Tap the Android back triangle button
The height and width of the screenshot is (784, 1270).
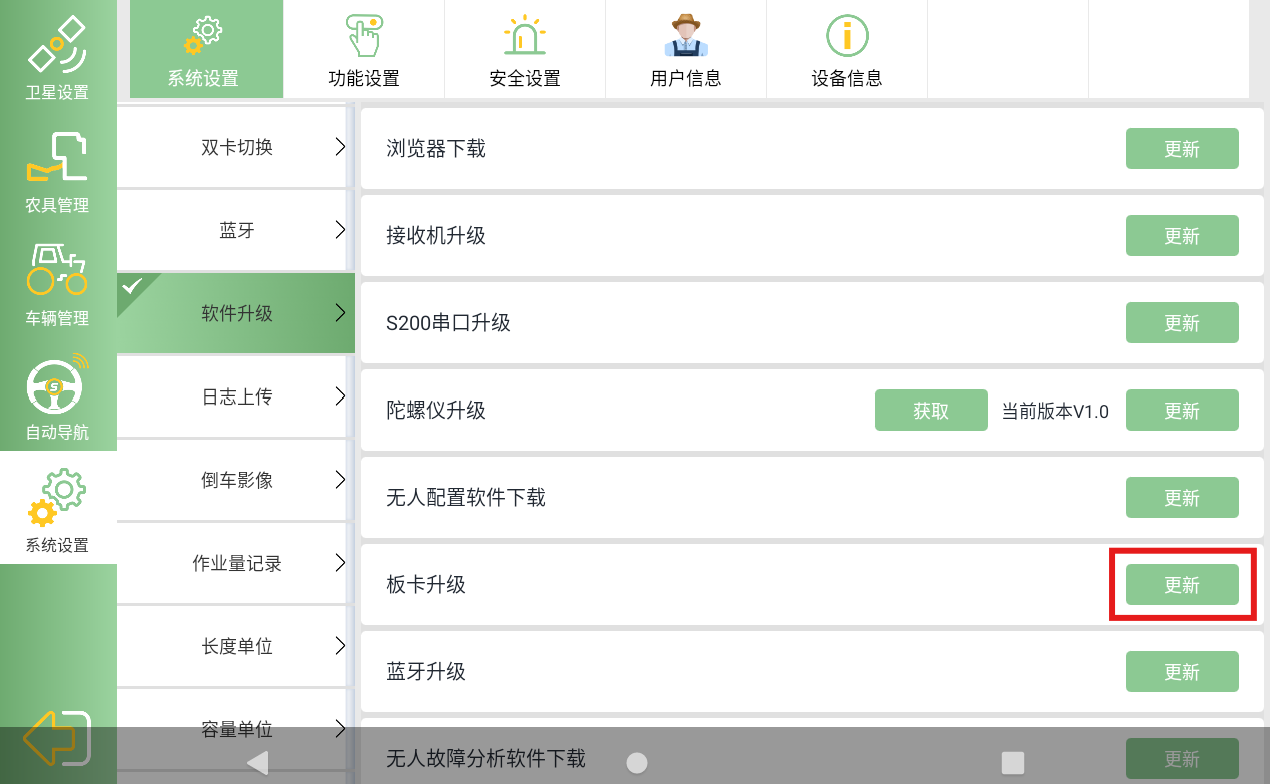coord(257,763)
